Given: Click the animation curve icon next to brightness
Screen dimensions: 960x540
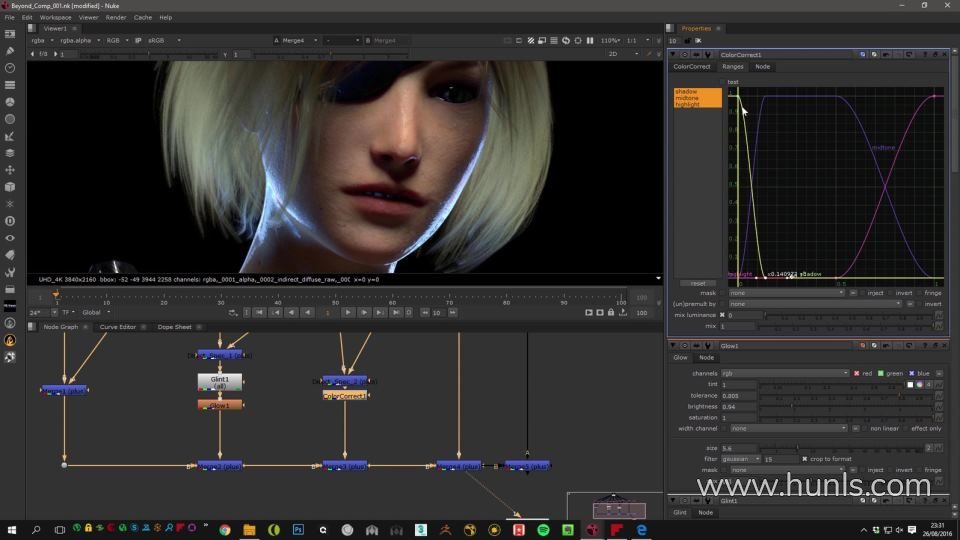Looking at the screenshot, I should (x=939, y=407).
